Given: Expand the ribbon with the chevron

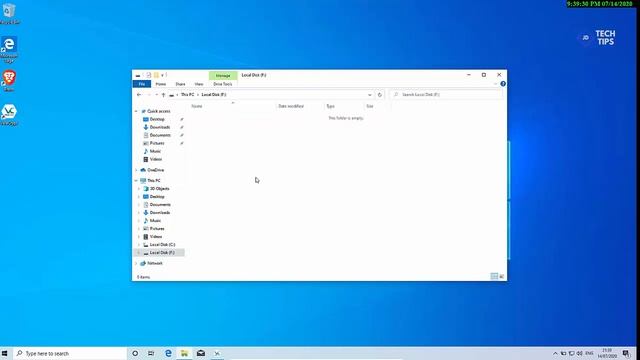Looking at the screenshot, I should click(495, 84).
